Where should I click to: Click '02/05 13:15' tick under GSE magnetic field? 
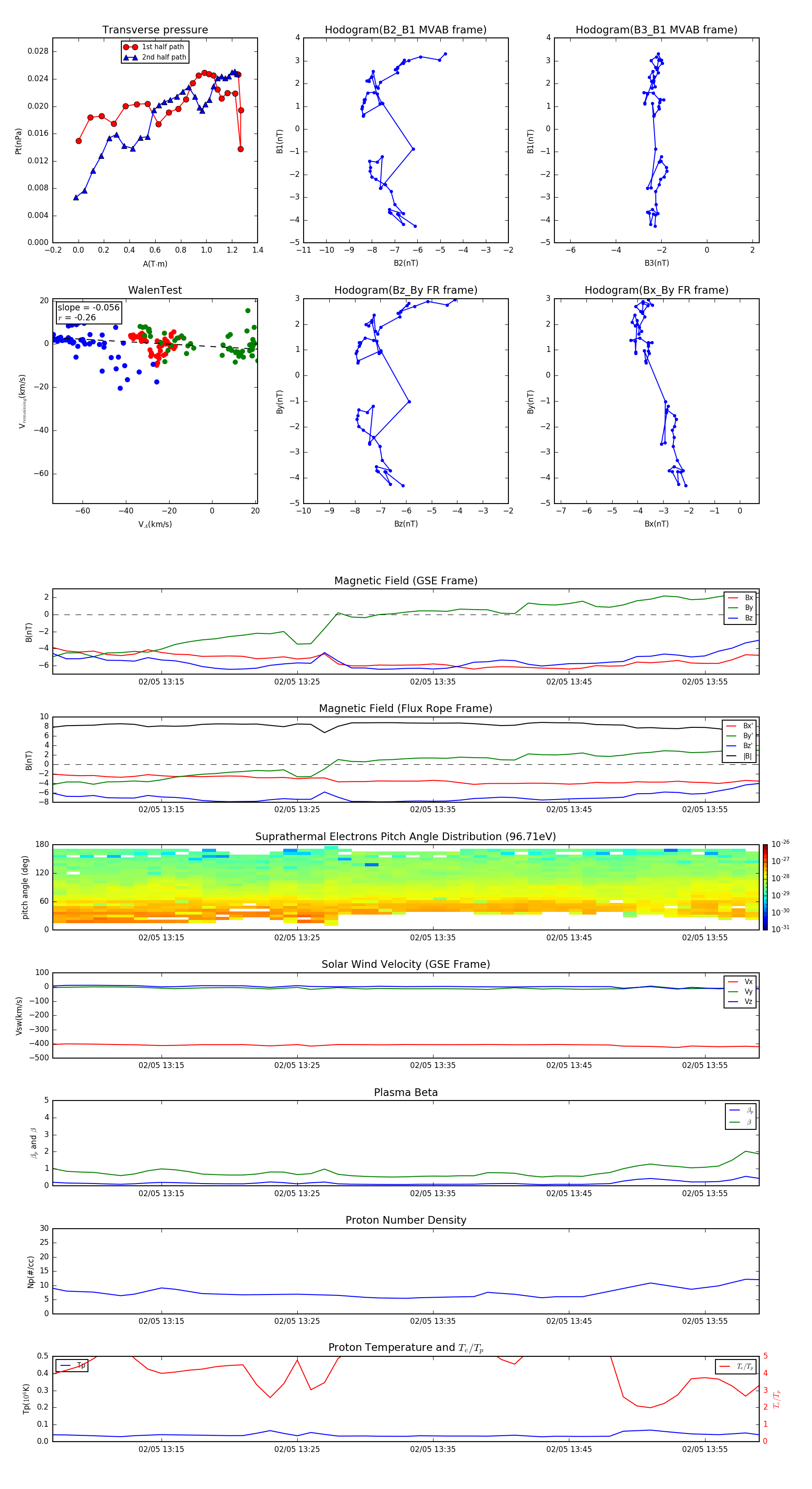[161, 681]
